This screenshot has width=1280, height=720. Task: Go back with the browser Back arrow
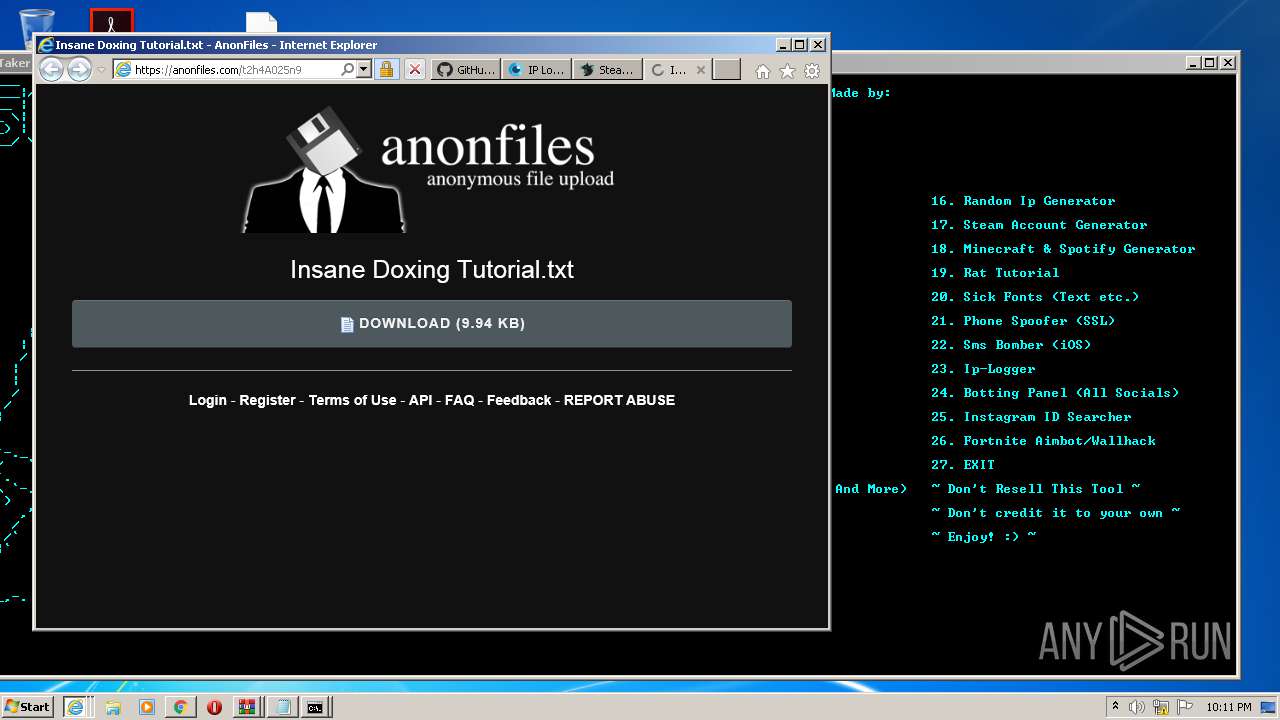point(51,69)
